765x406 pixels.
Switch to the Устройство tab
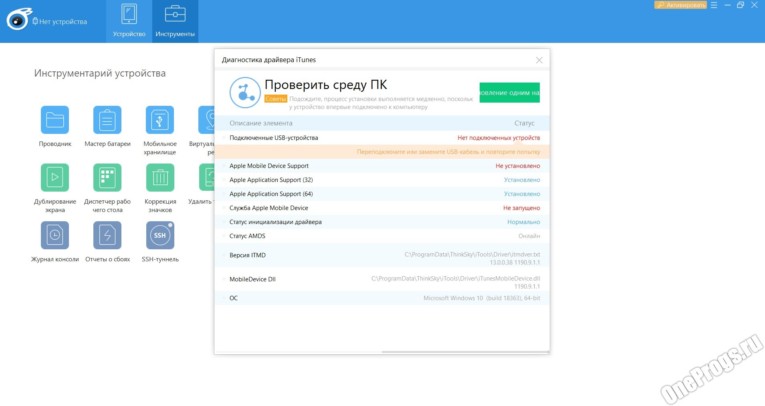point(129,21)
